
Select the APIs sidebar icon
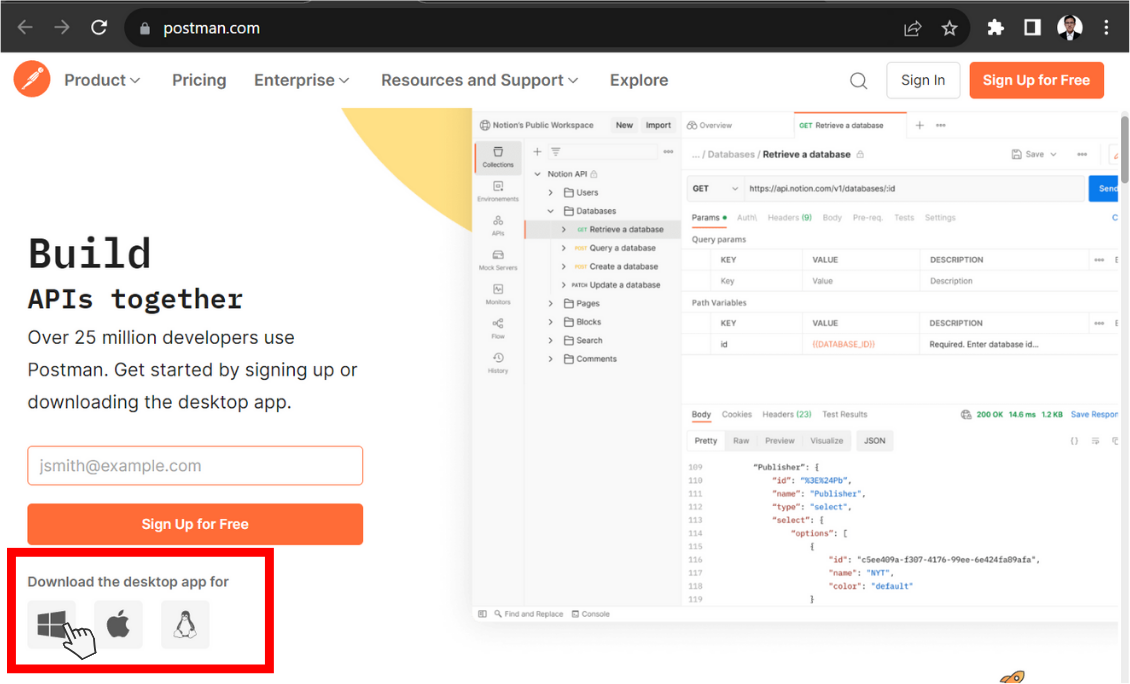coord(498,226)
